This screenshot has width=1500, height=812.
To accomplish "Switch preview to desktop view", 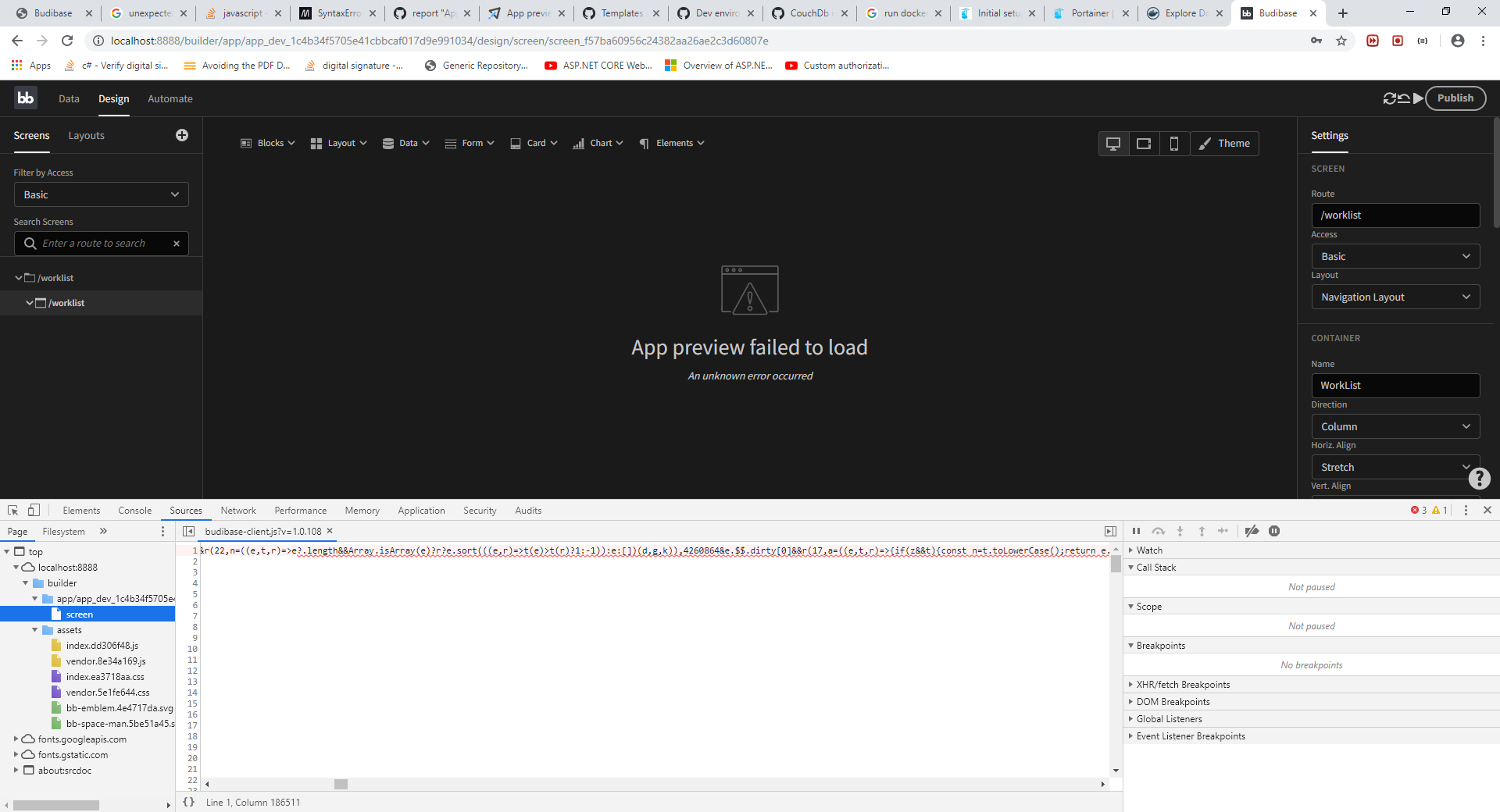I will [1113, 144].
